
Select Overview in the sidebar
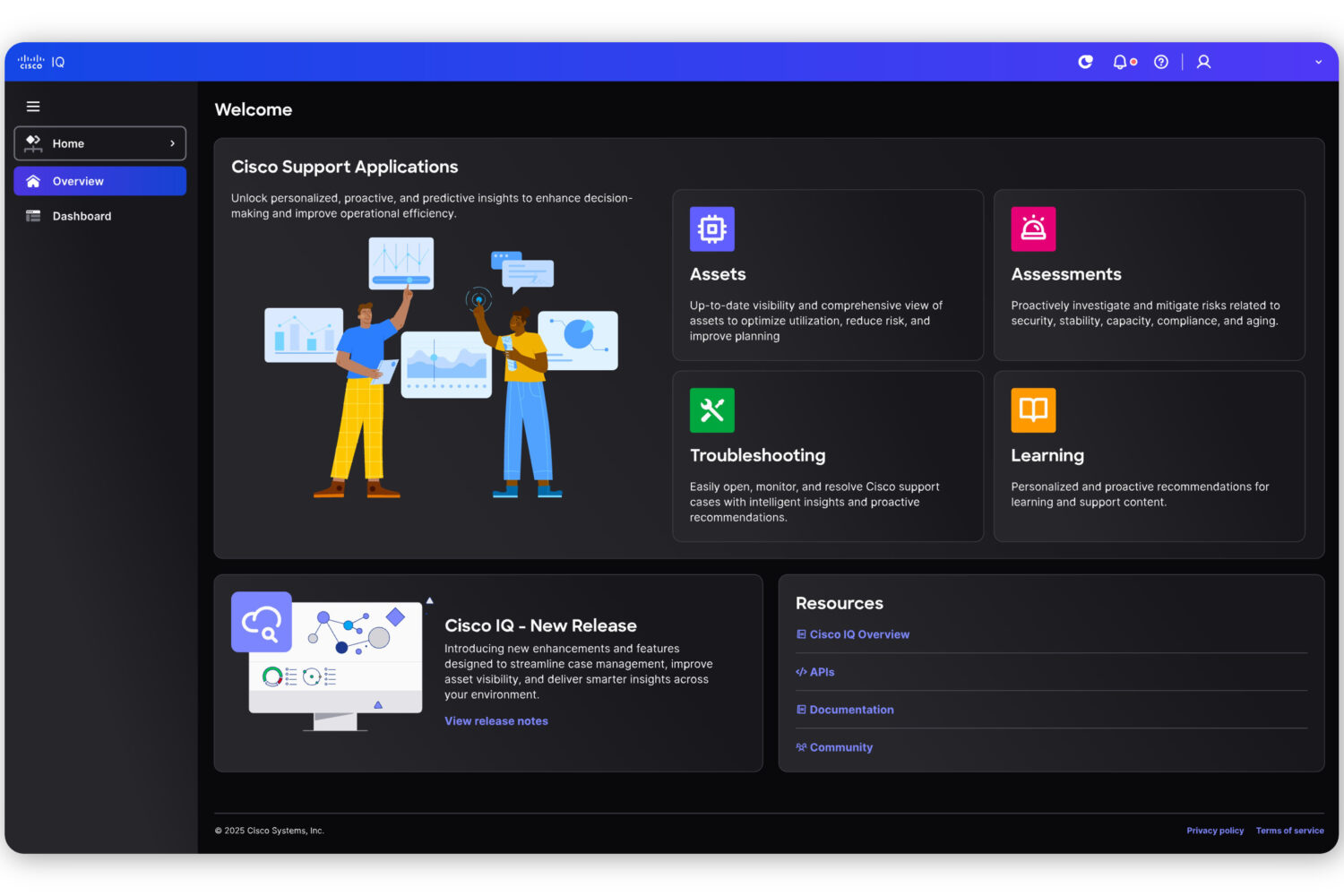coord(79,181)
